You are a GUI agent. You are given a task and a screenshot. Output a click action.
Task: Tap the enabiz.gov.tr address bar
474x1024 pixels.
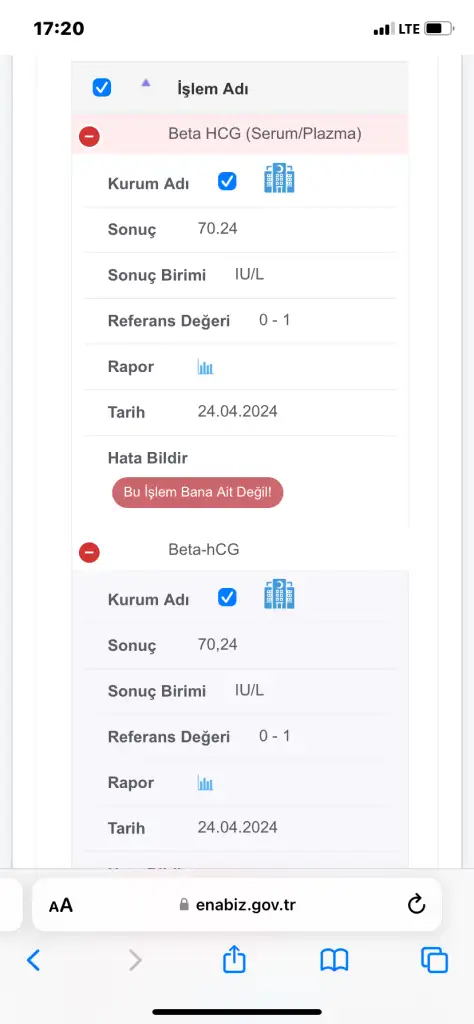point(237,904)
